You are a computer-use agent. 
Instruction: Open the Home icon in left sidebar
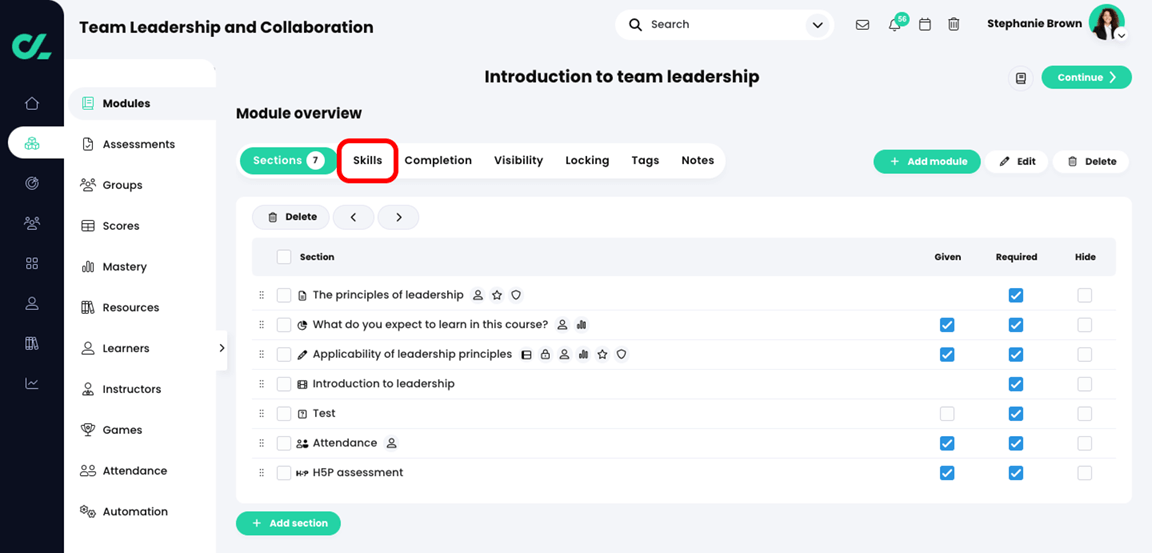[32, 104]
